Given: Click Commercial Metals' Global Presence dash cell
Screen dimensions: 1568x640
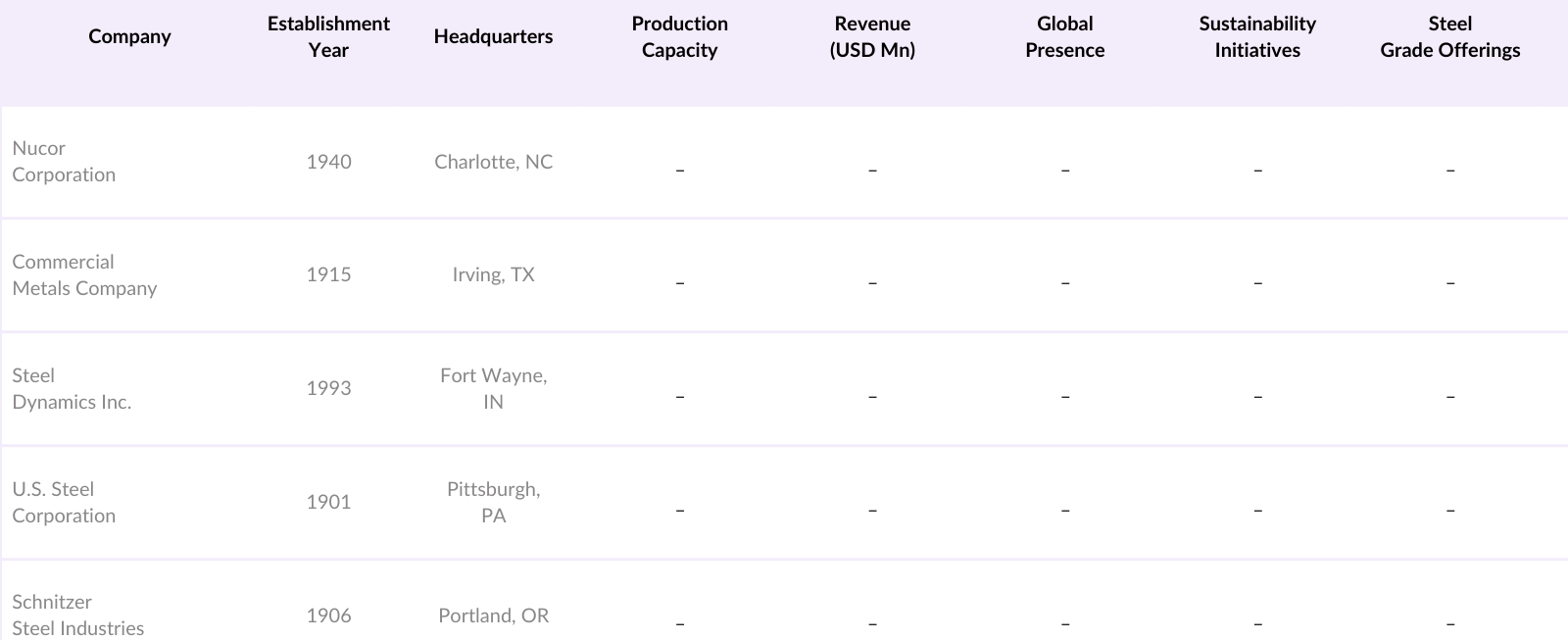Looking at the screenshot, I should (x=1064, y=284).
